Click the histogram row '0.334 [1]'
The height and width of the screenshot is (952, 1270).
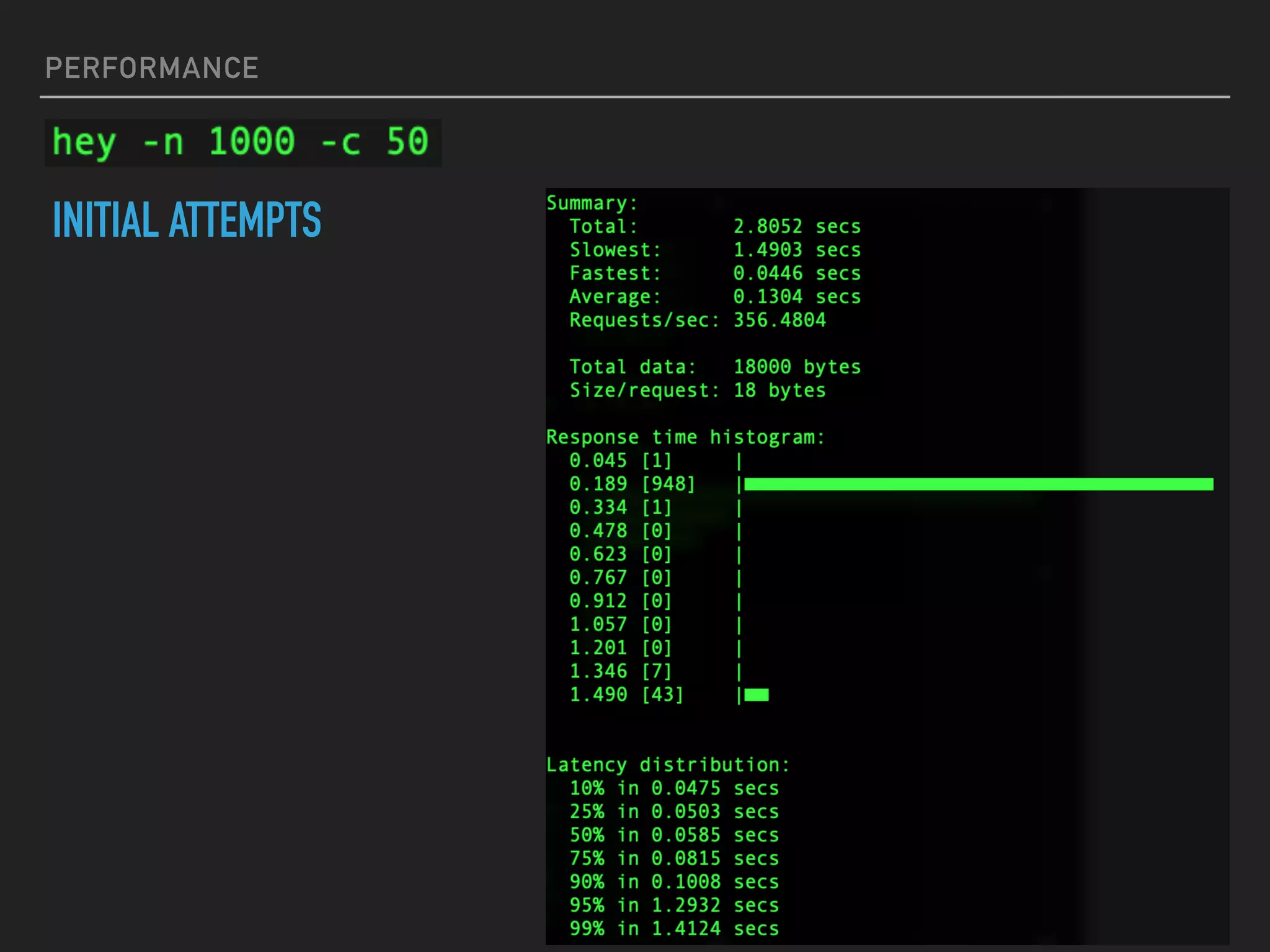pyautogui.click(x=655, y=508)
